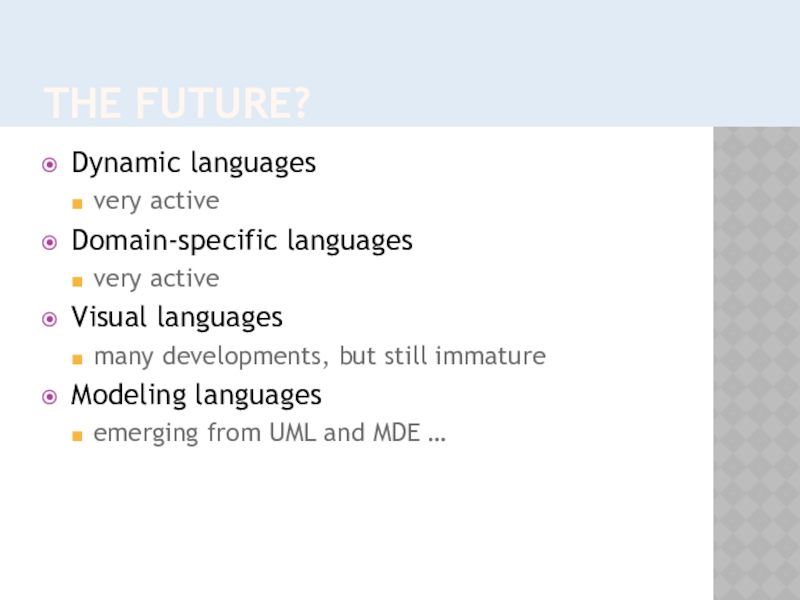
Task: Select the "Modeling languages" heading text
Action: coord(196,395)
